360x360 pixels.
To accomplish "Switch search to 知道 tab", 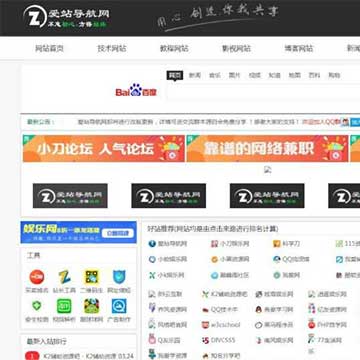I will 274,76.
